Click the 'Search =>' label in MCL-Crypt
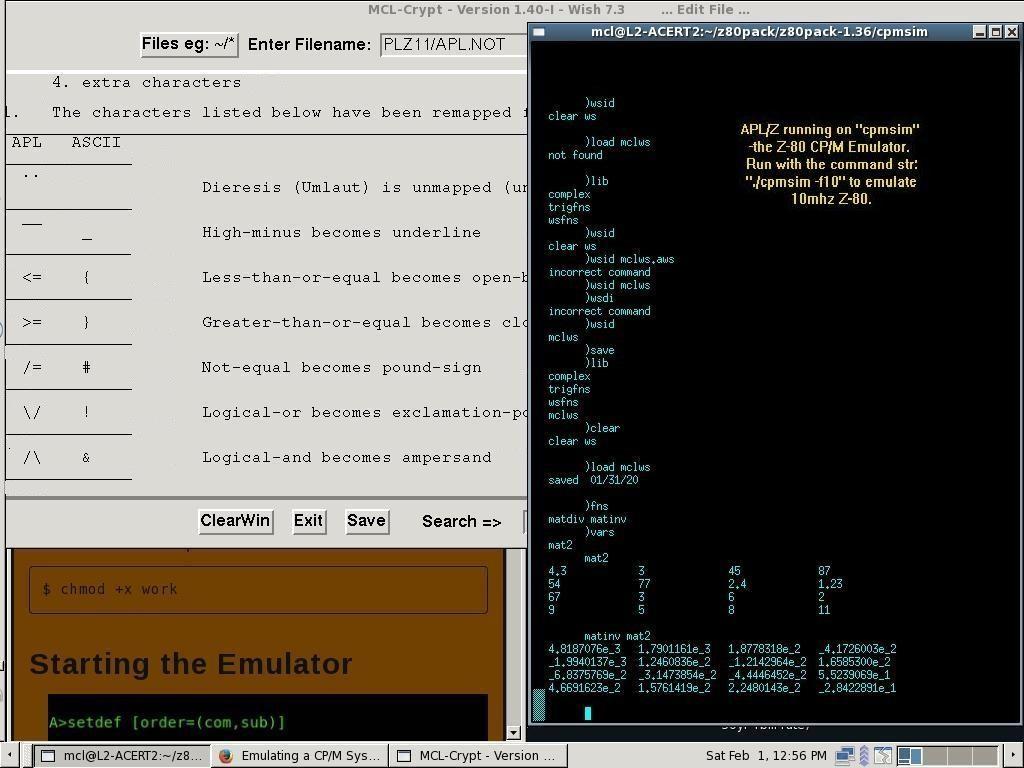Viewport: 1024px width, 768px height. [x=462, y=522]
